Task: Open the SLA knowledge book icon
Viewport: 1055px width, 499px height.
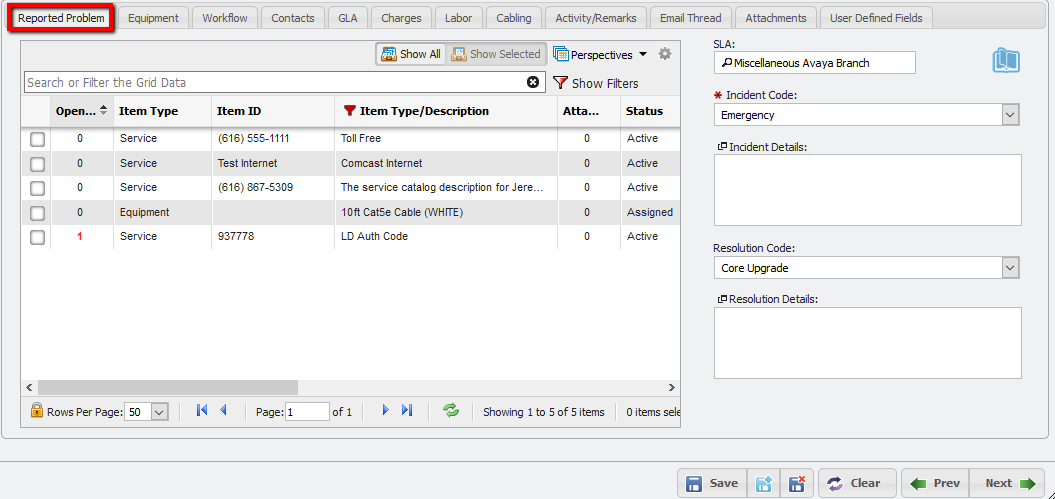Action: pyautogui.click(x=1006, y=61)
